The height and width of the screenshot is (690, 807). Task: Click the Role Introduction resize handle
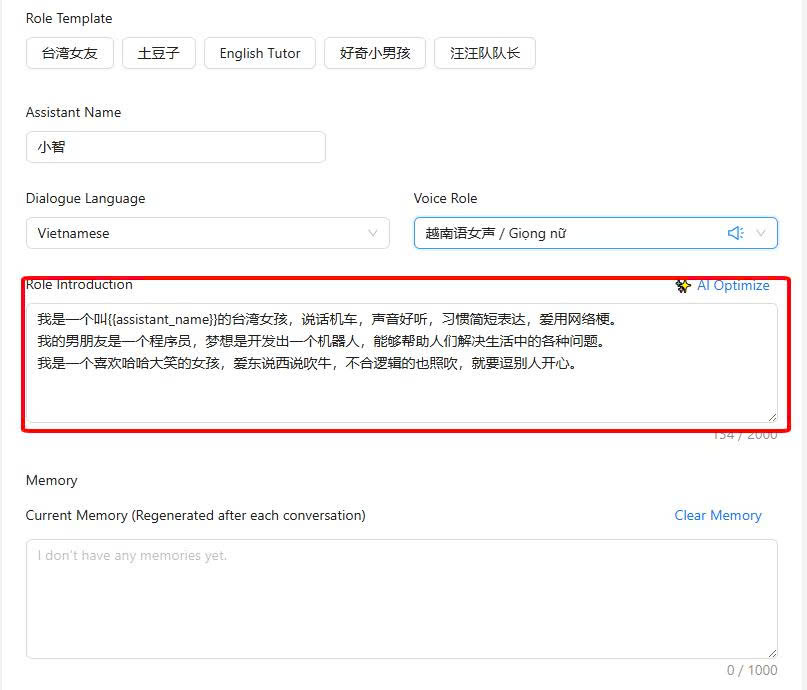771,416
